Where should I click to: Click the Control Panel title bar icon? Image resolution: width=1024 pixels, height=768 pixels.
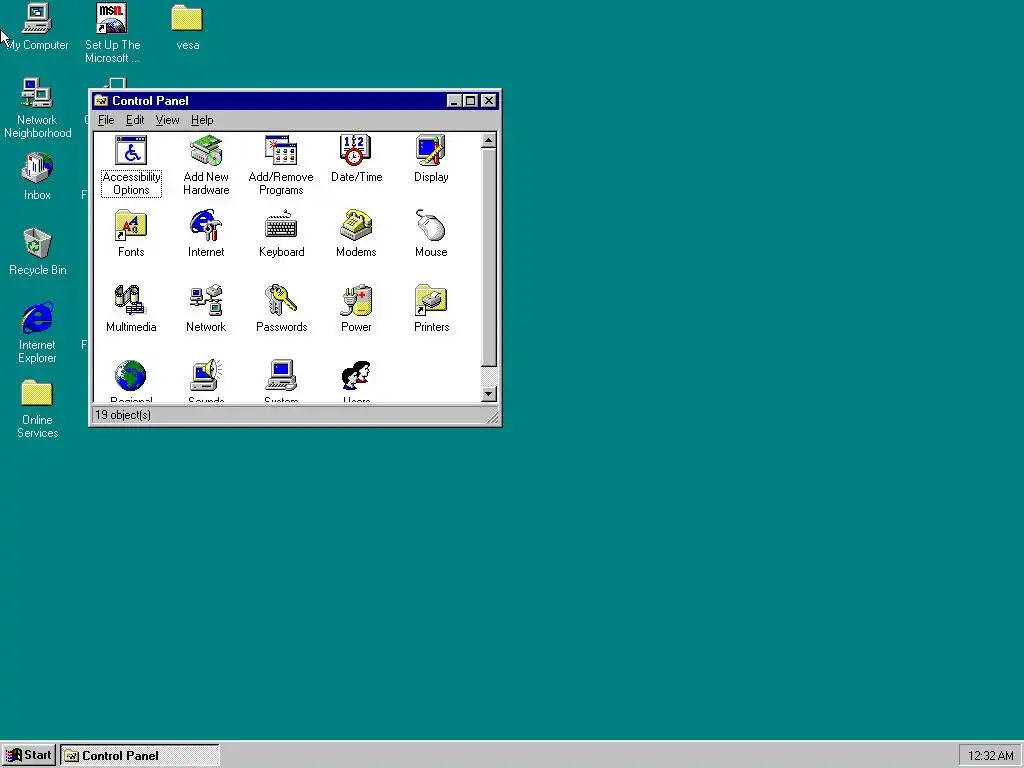101,101
